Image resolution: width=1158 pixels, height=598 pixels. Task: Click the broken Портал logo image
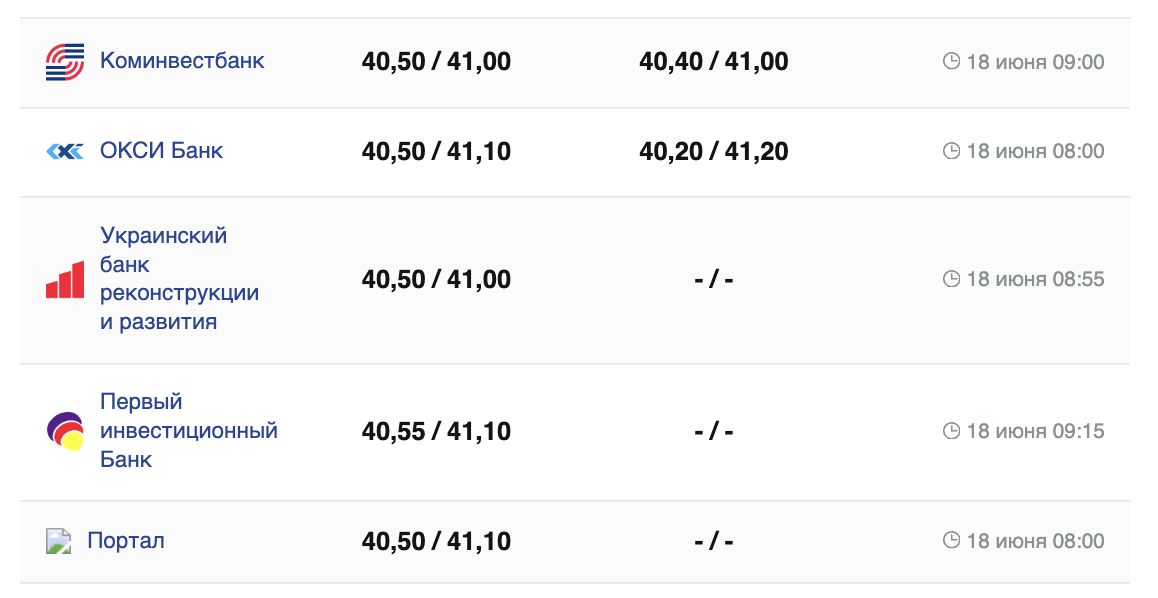click(60, 541)
